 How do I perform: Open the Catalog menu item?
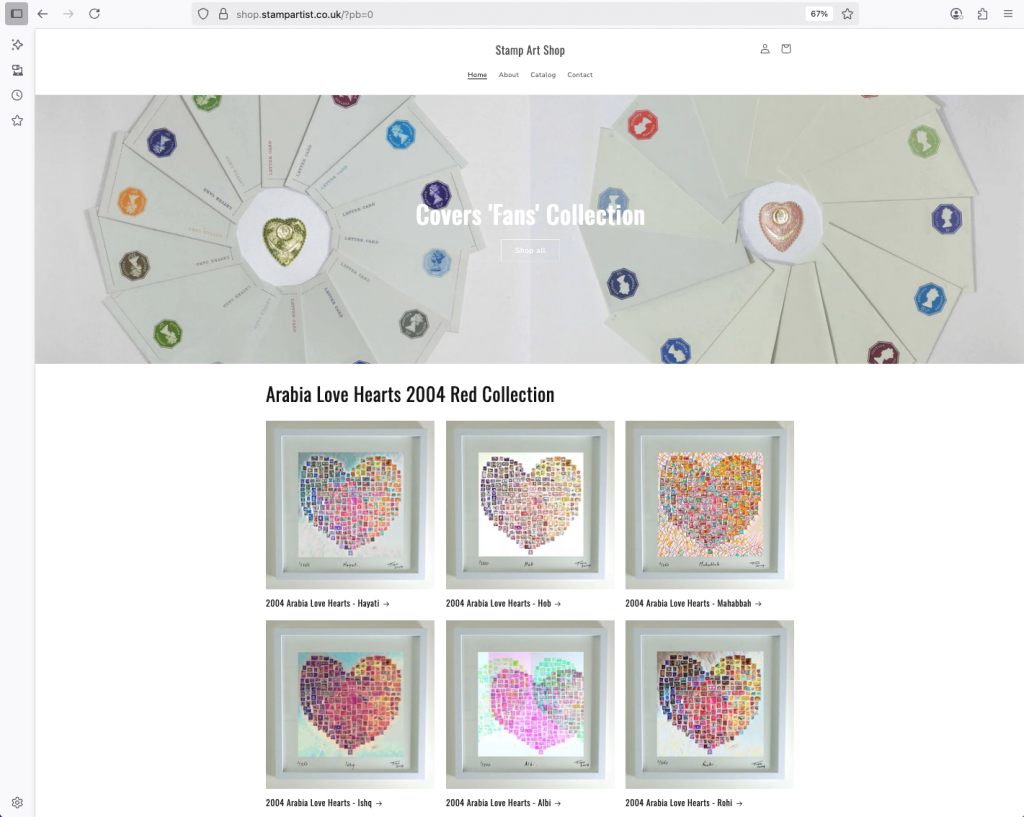pos(543,75)
